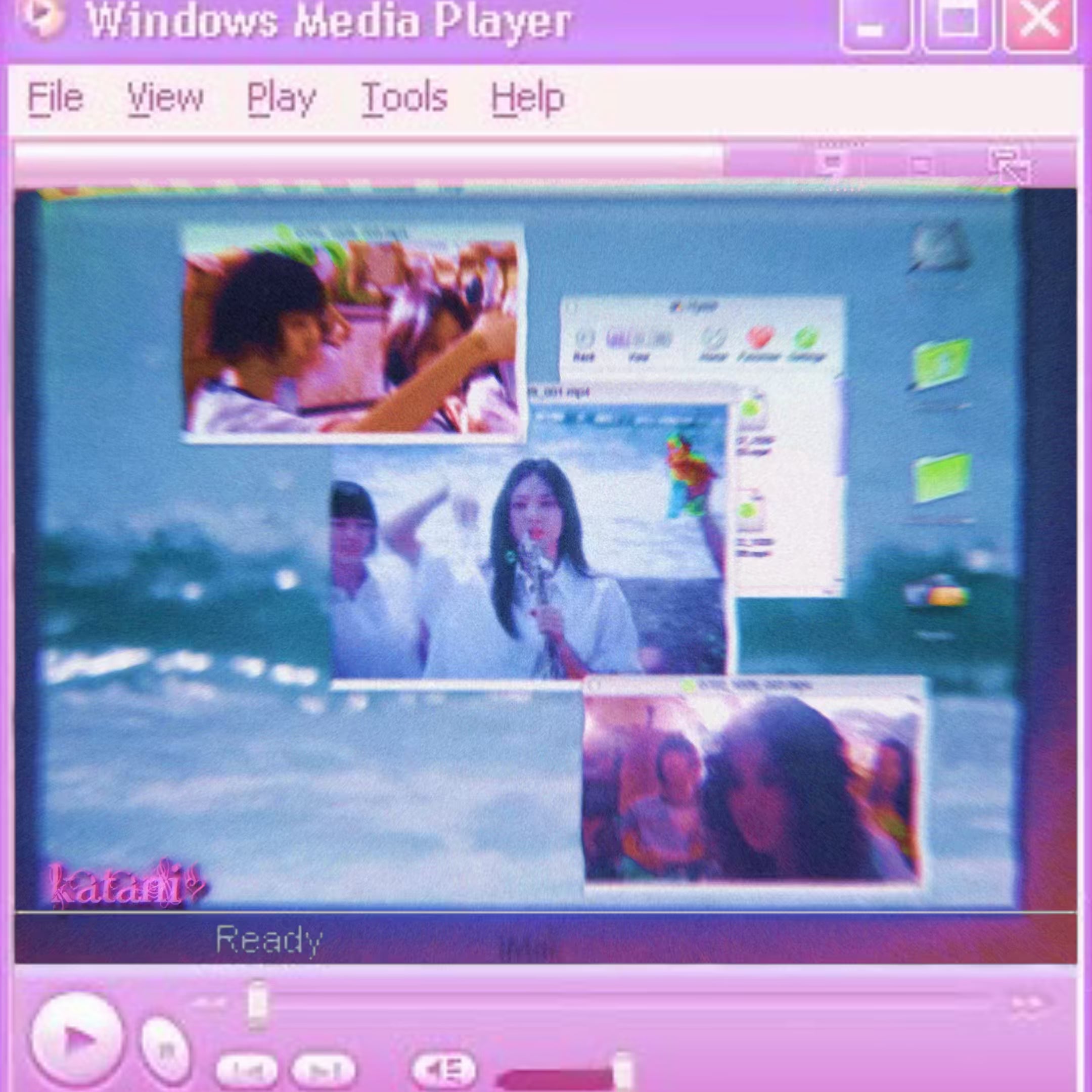Open the Help menu

[x=527, y=98]
